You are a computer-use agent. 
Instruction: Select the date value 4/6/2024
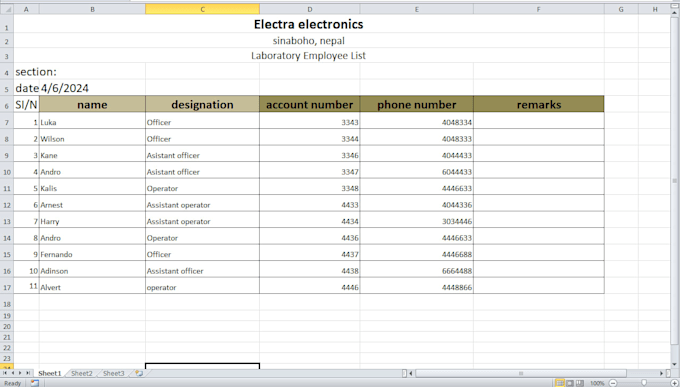[x=65, y=88]
